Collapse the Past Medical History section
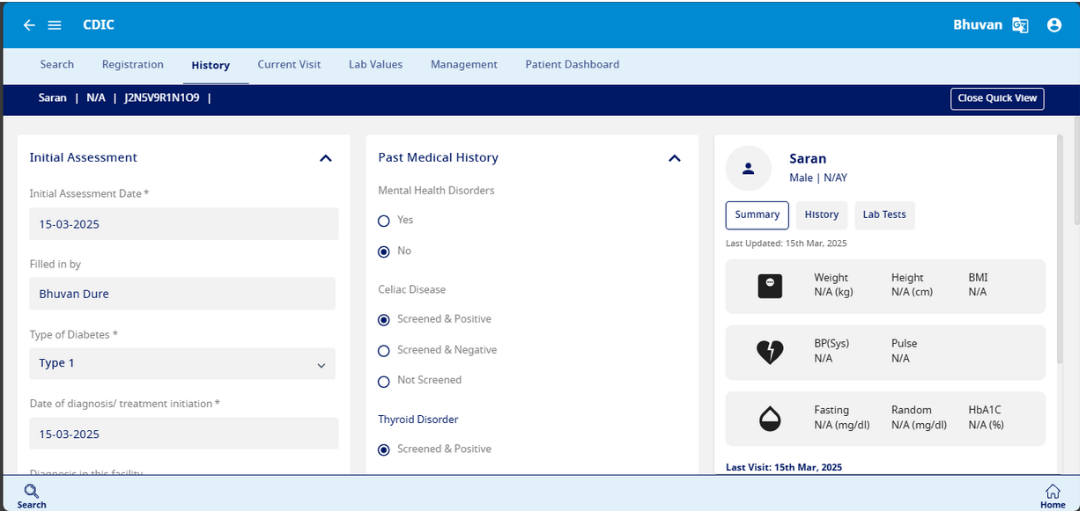The image size is (1080, 515). click(x=674, y=158)
